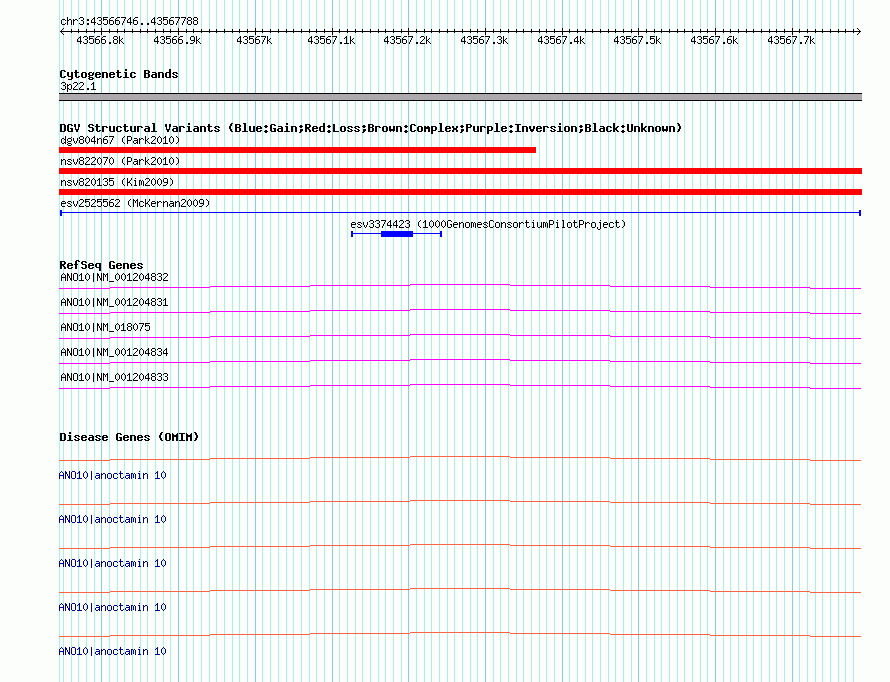Select the red dgv804n67 loss bar
This screenshot has height=682, width=890.
tap(297, 150)
